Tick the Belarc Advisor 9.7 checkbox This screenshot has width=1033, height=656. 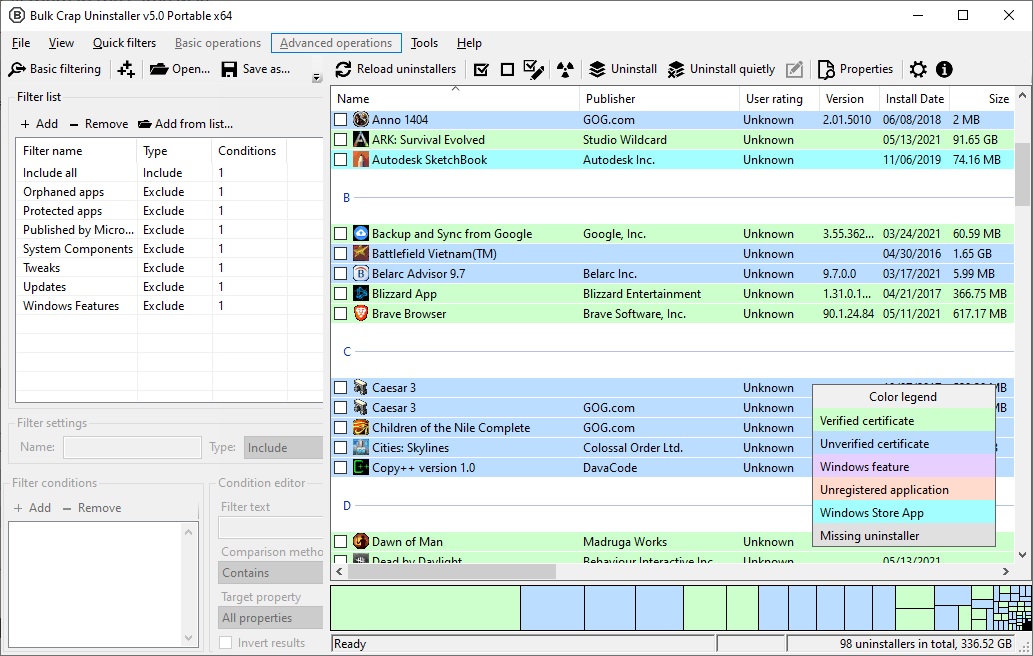340,273
